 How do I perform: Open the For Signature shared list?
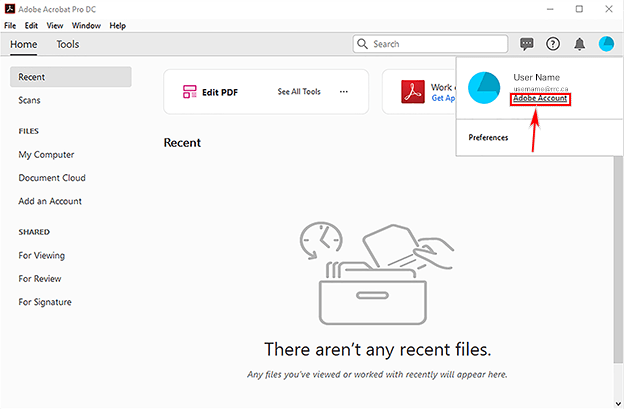[x=45, y=302]
